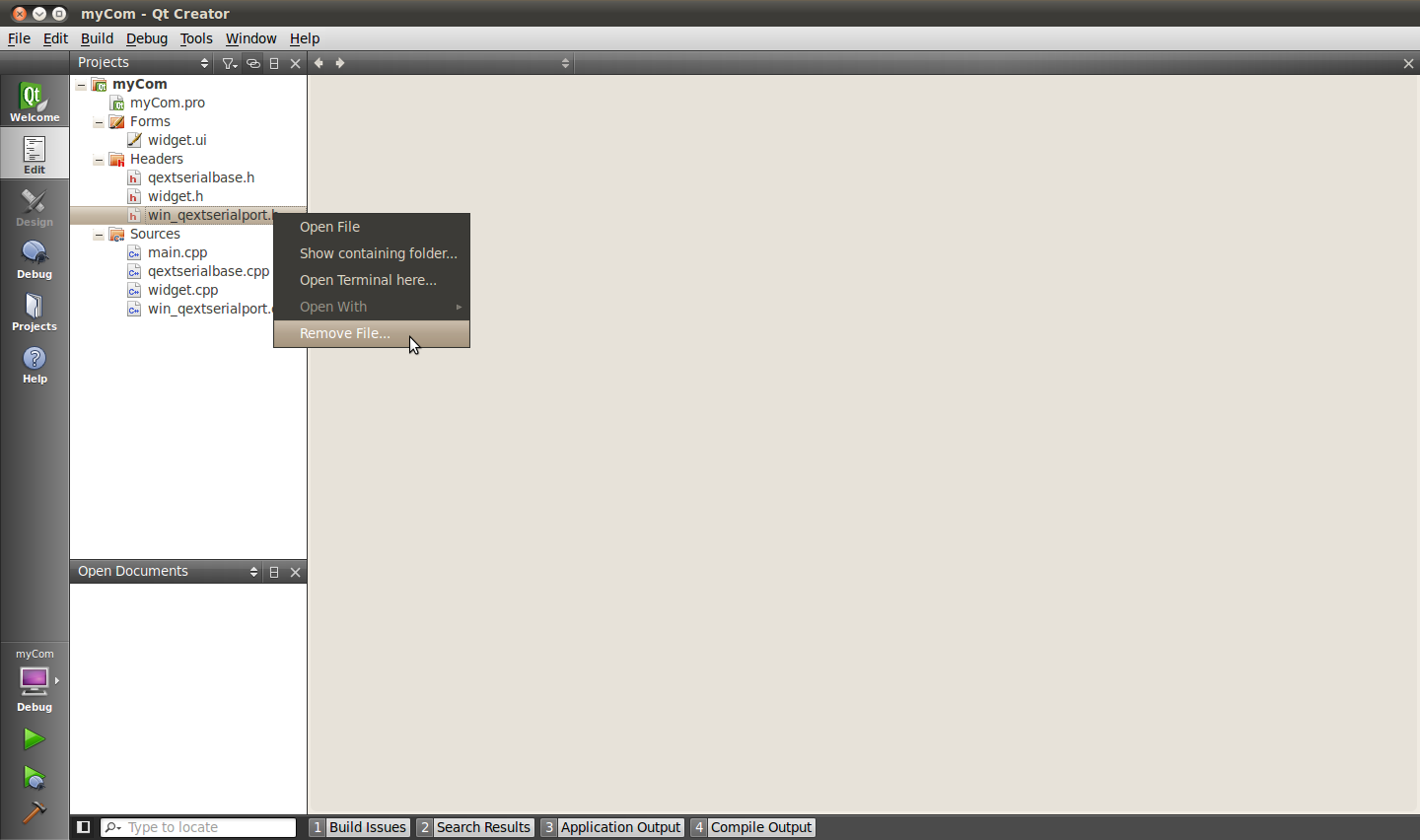Open the myCom Debug target selector
The image size is (1420, 840).
(35, 680)
